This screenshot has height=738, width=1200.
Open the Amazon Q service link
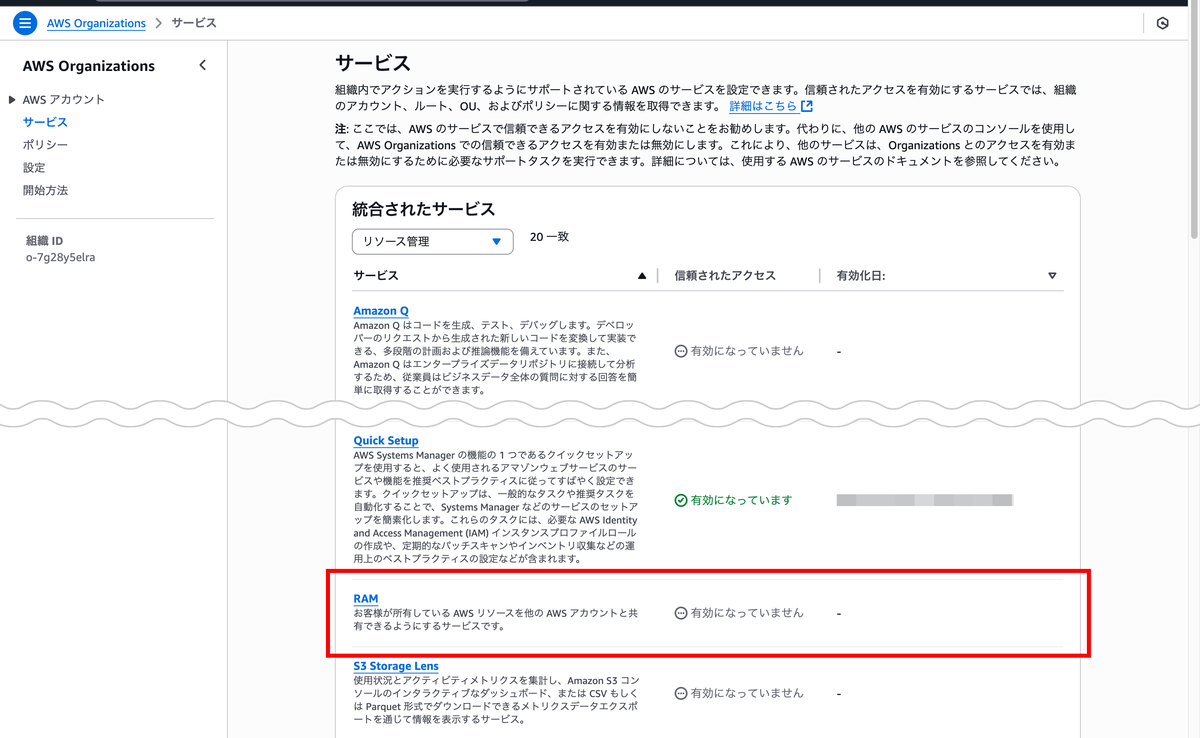coord(381,311)
